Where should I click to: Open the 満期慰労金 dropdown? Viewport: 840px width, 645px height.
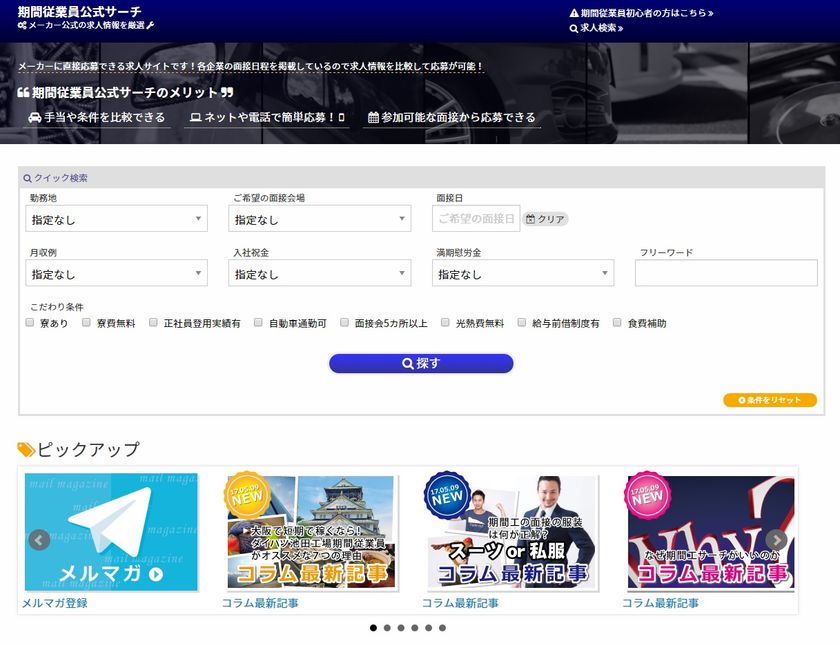(521, 272)
